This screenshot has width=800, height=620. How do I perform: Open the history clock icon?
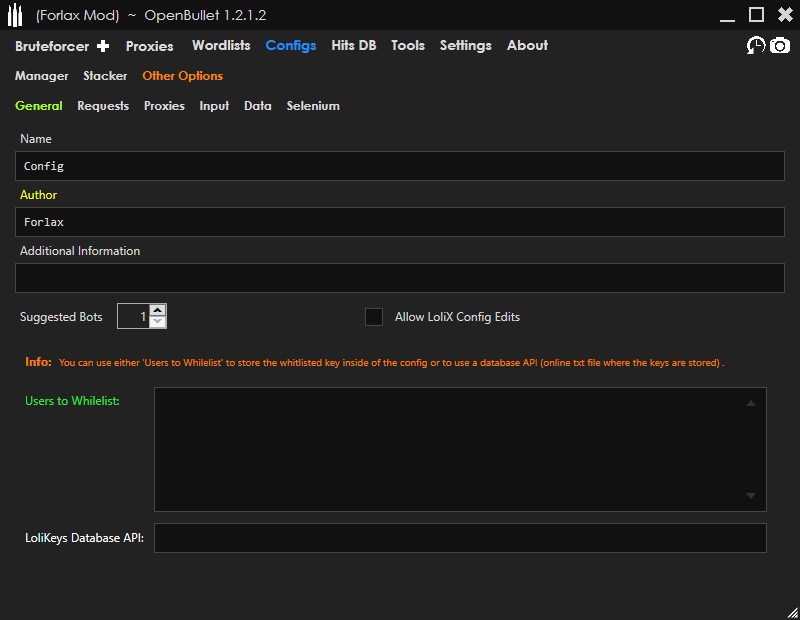tap(756, 45)
